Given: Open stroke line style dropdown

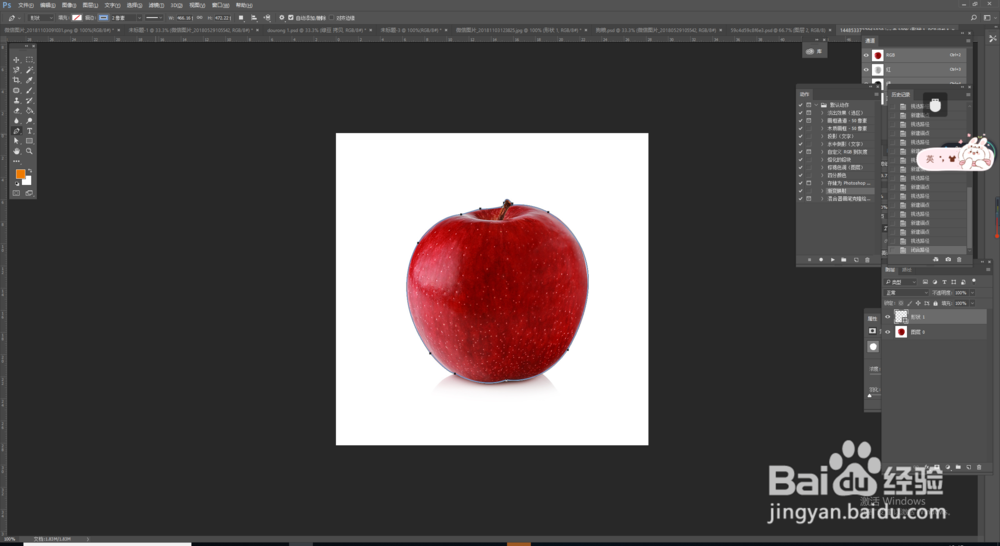Looking at the screenshot, I should (154, 18).
